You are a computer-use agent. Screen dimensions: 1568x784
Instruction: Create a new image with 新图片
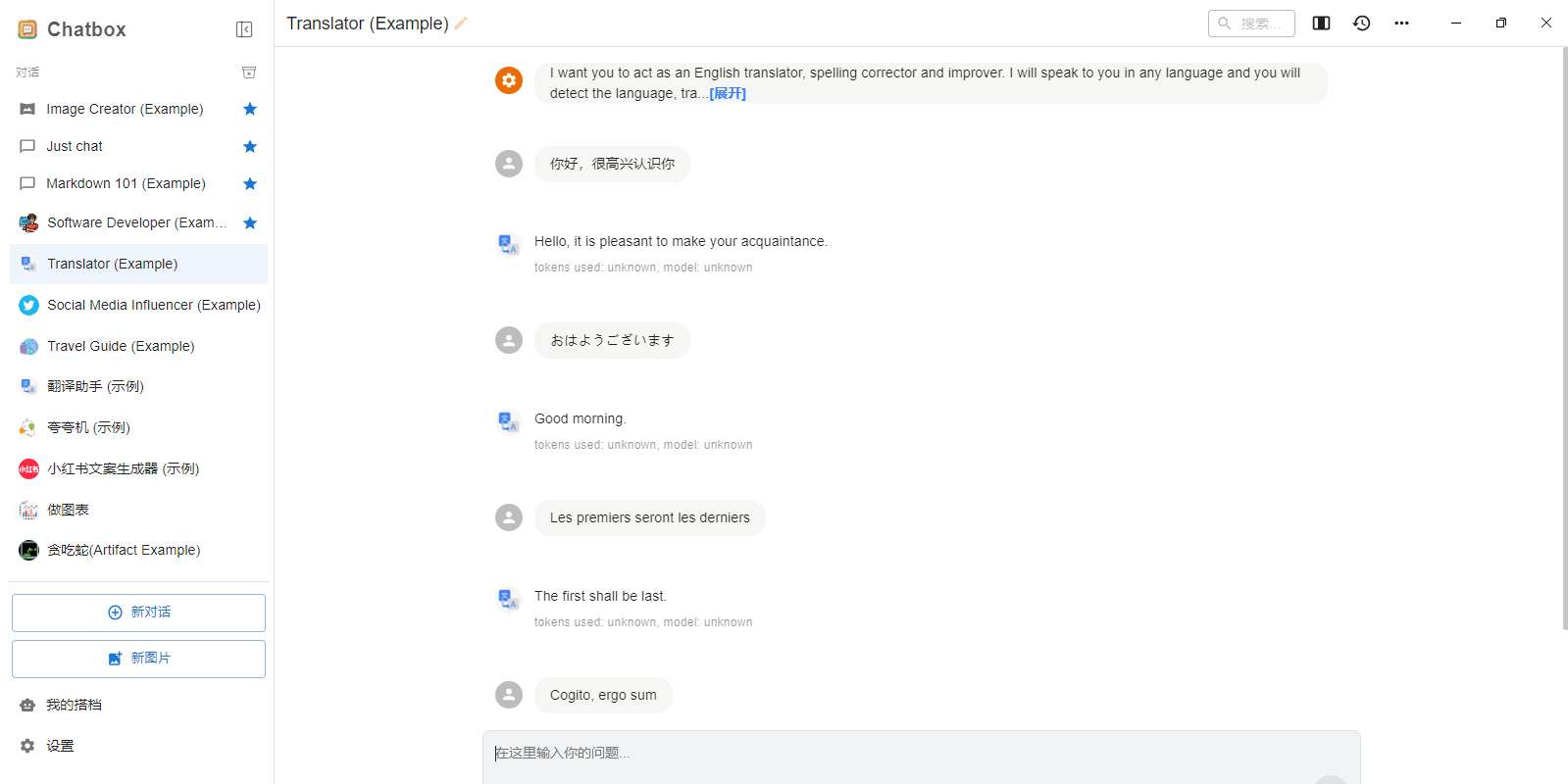138,658
